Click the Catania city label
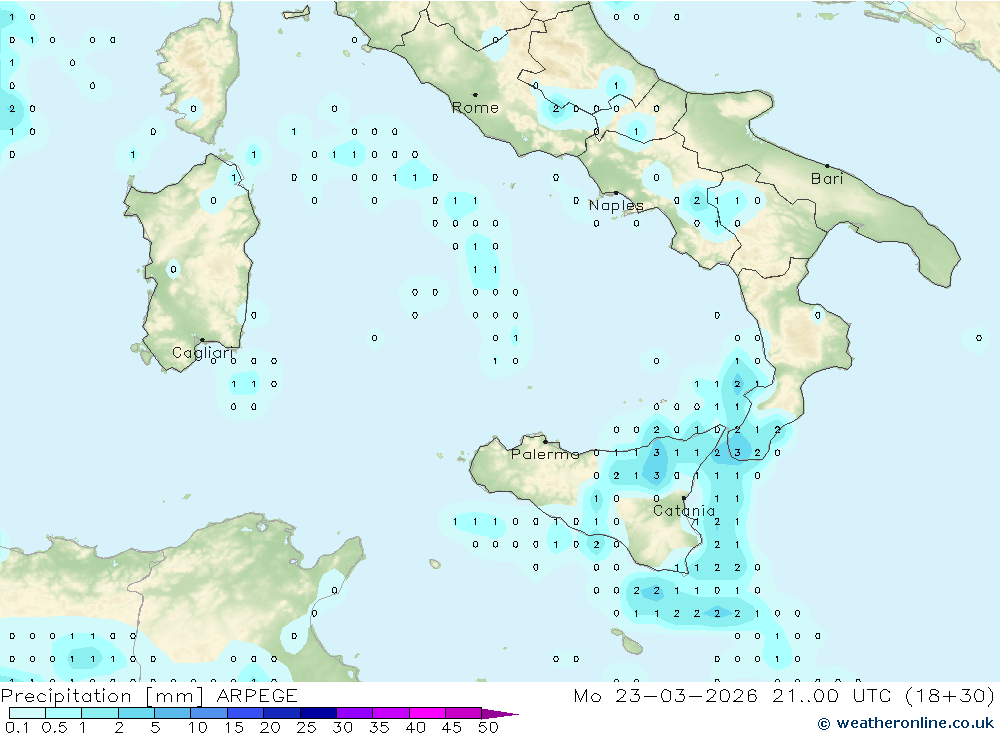The height and width of the screenshot is (733, 1000). pos(684,510)
